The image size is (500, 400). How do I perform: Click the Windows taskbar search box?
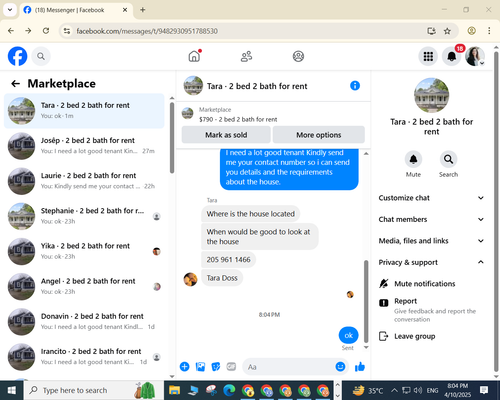pyautogui.click(x=93, y=390)
